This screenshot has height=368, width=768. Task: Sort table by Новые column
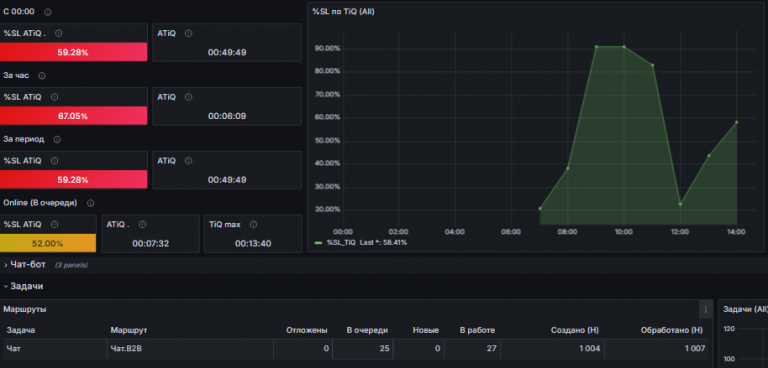click(426, 330)
